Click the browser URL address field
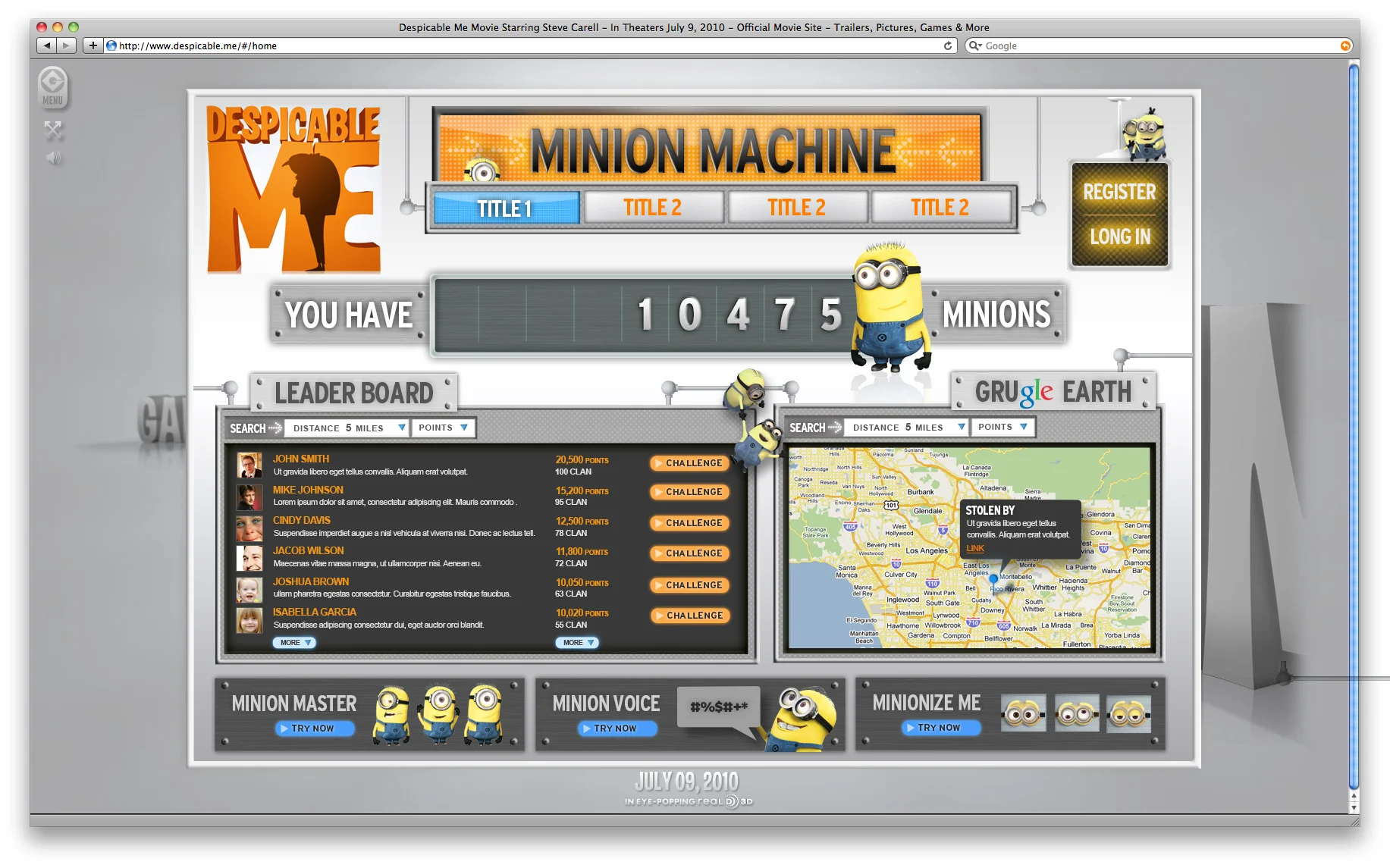Viewport: 1390px width, 868px height. click(x=531, y=45)
